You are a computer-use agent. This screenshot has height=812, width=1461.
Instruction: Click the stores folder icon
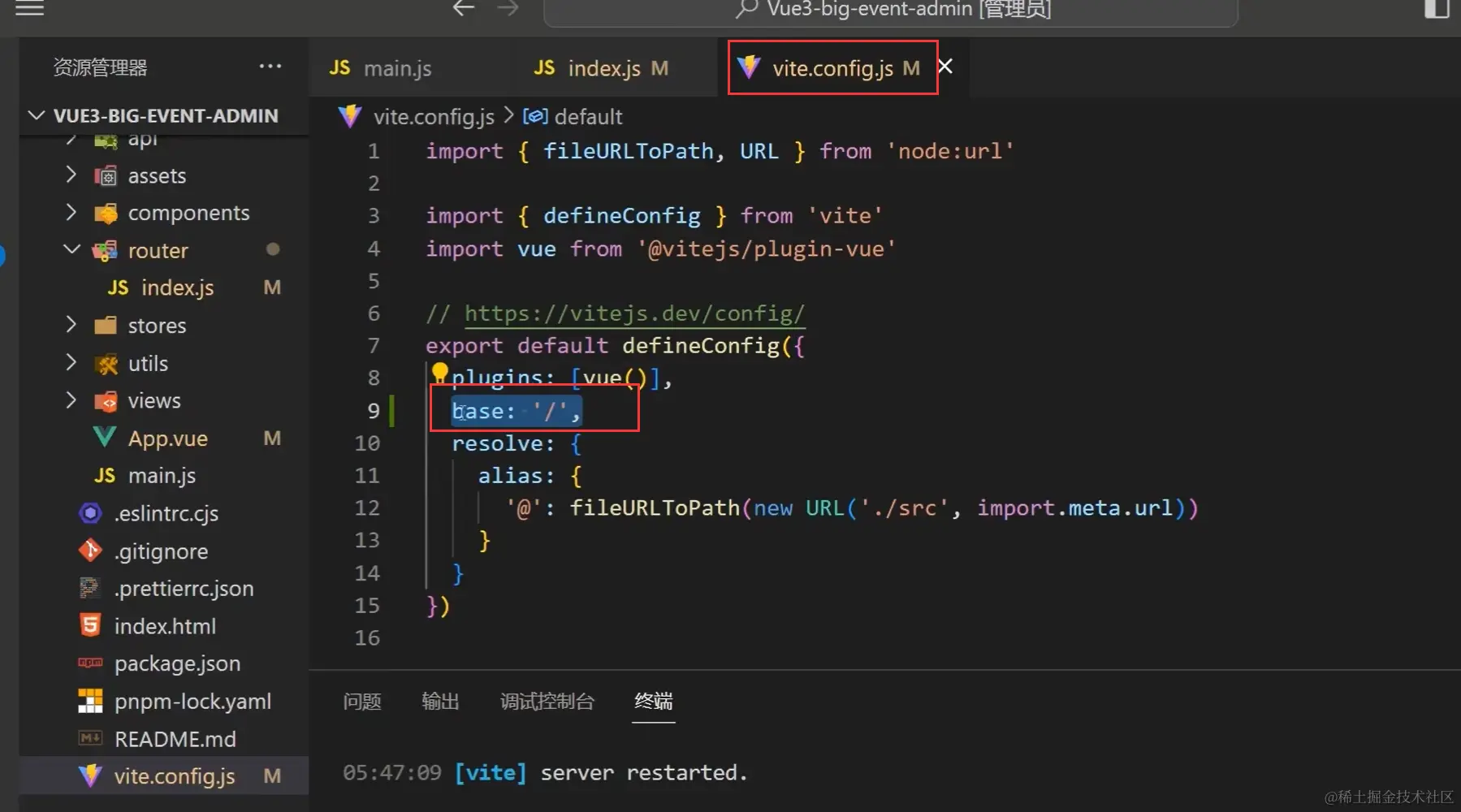106,326
